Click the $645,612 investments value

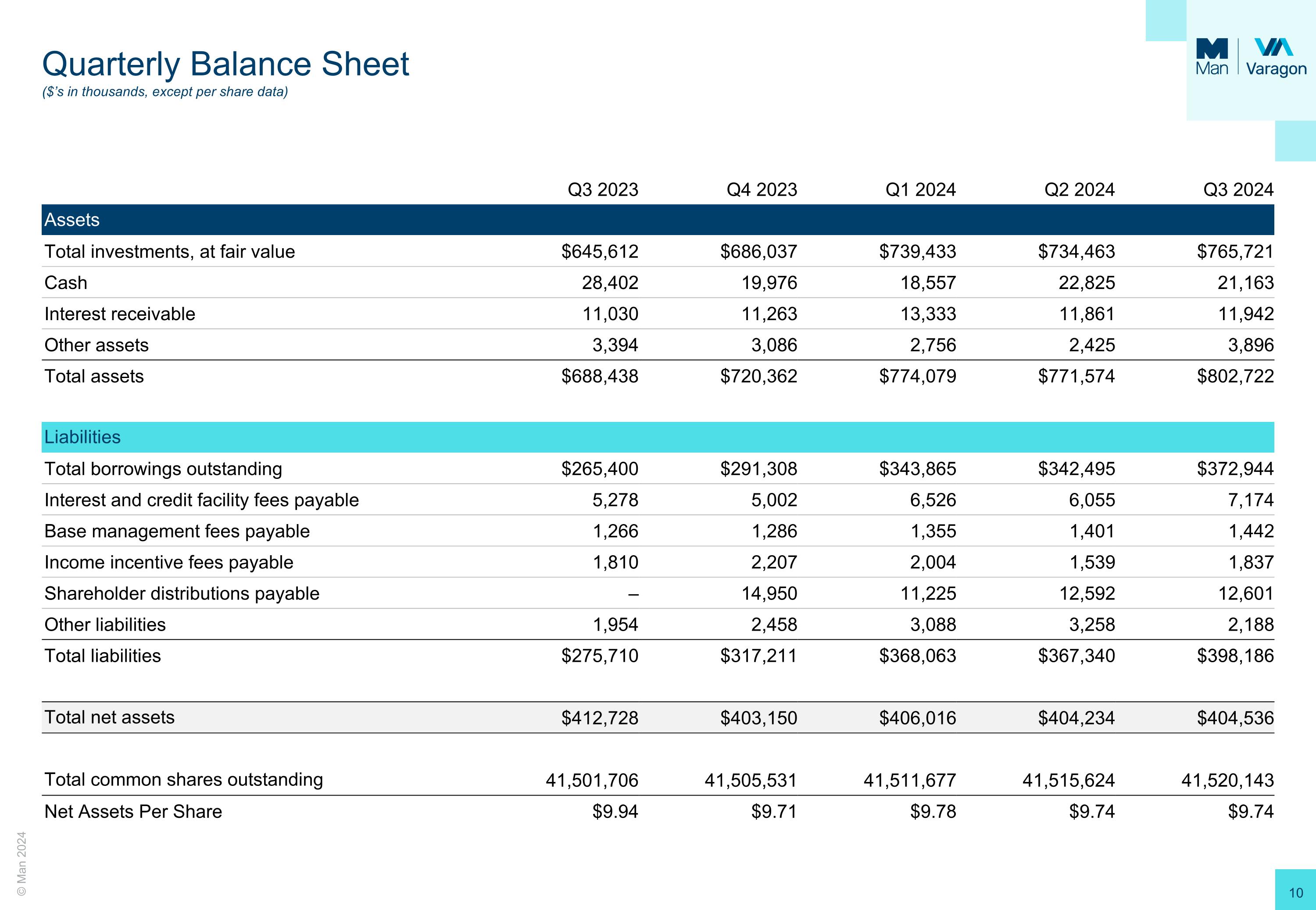click(x=600, y=251)
